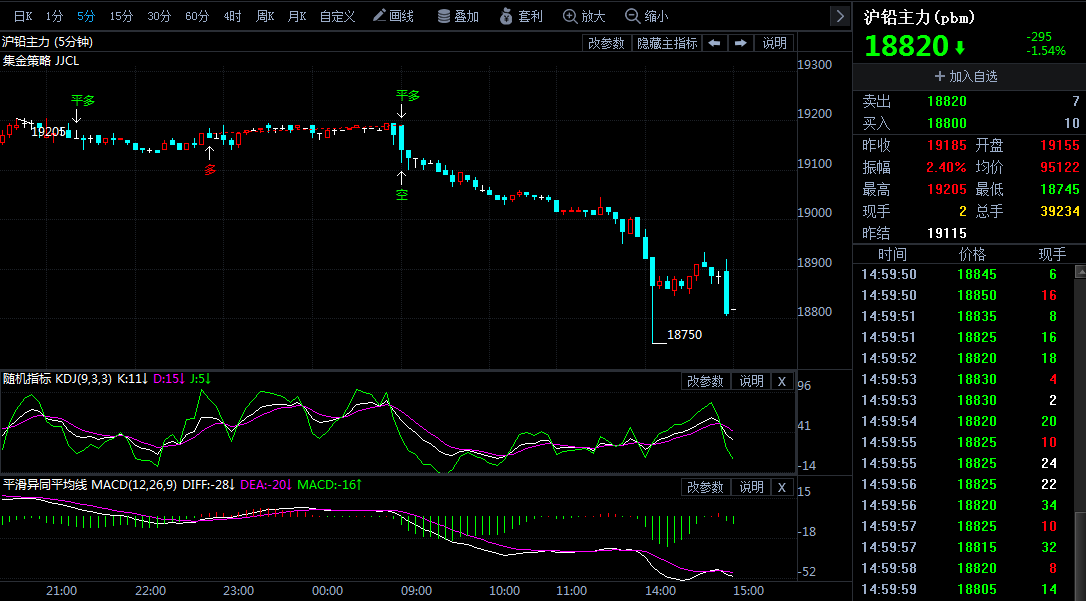Open 说明 for the main indicator

pos(774,43)
